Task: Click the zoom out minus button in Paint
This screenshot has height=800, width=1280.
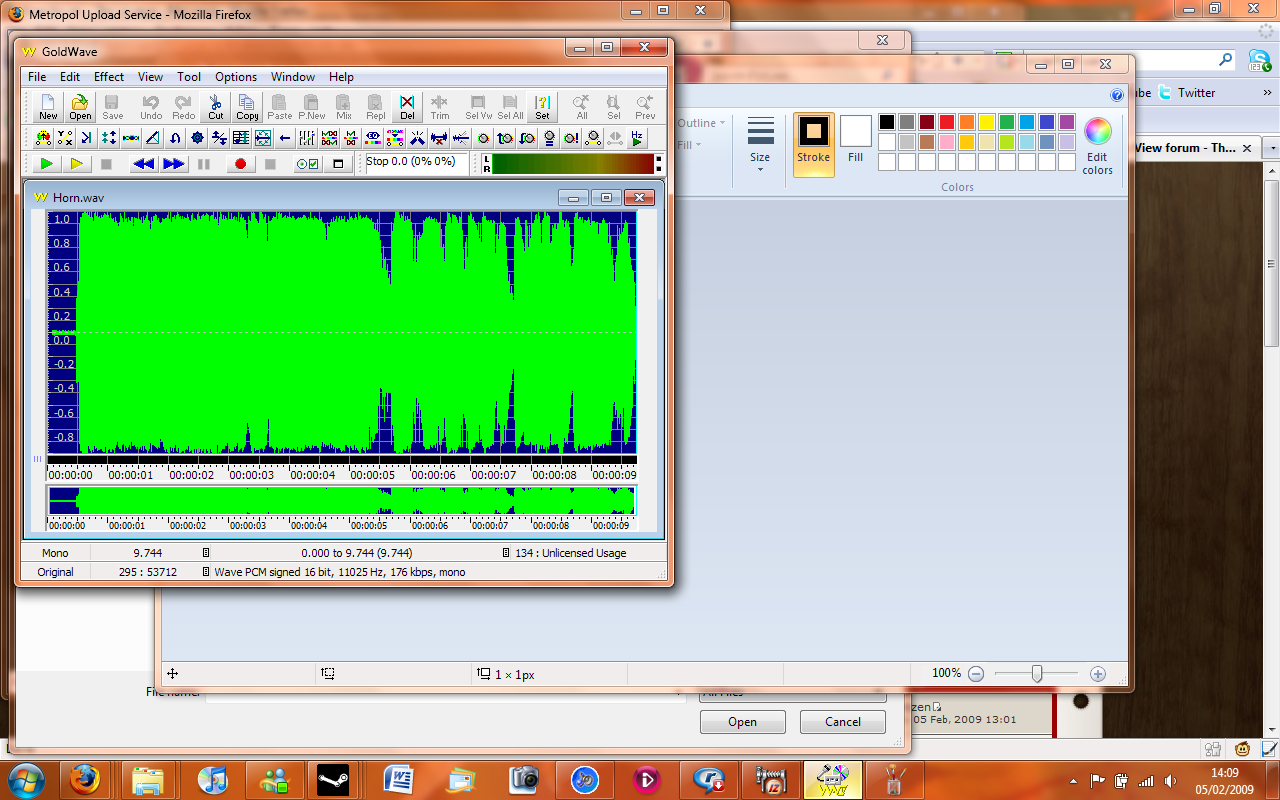Action: pos(976,674)
